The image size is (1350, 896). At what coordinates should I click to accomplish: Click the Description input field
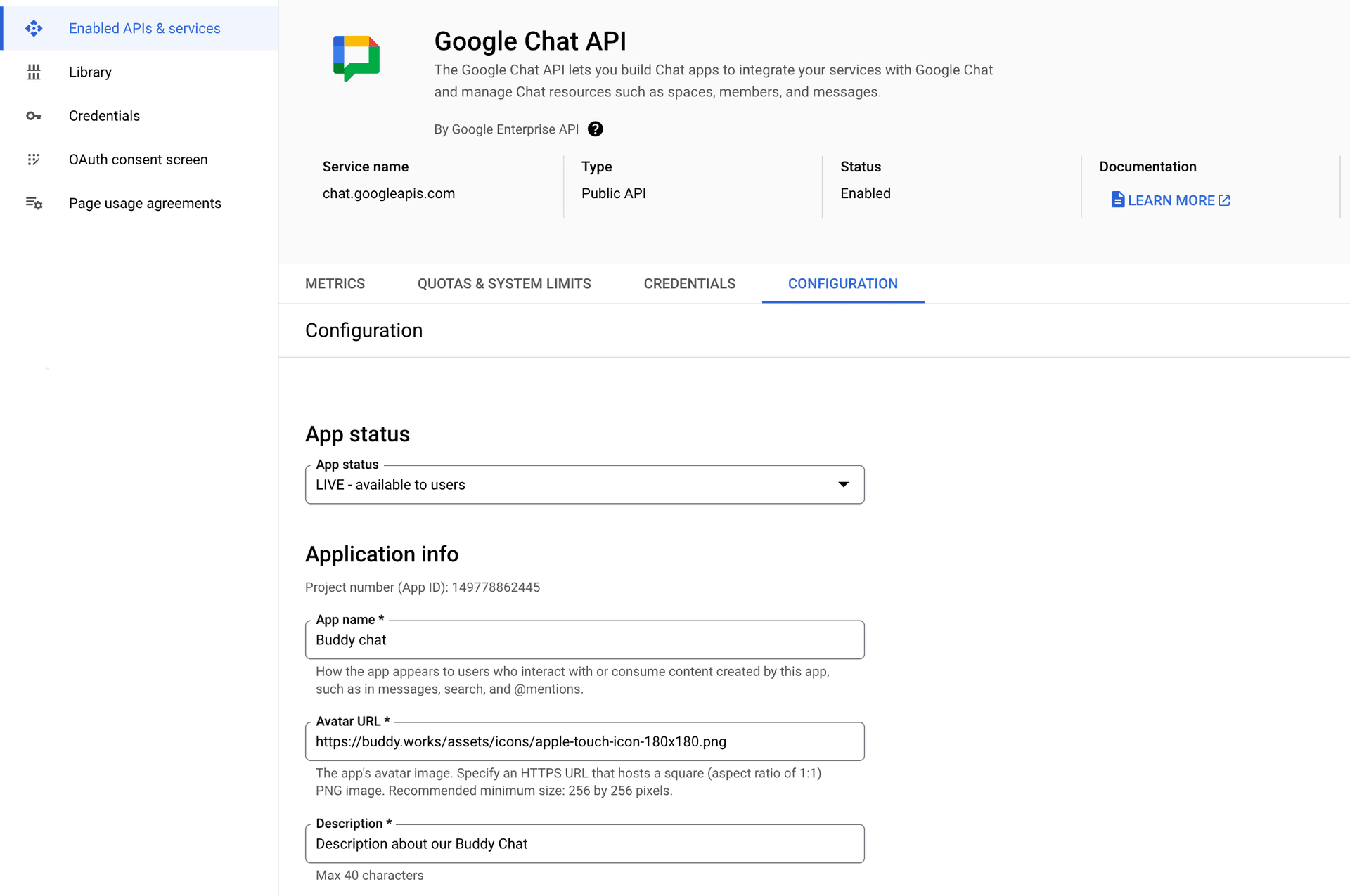click(585, 843)
